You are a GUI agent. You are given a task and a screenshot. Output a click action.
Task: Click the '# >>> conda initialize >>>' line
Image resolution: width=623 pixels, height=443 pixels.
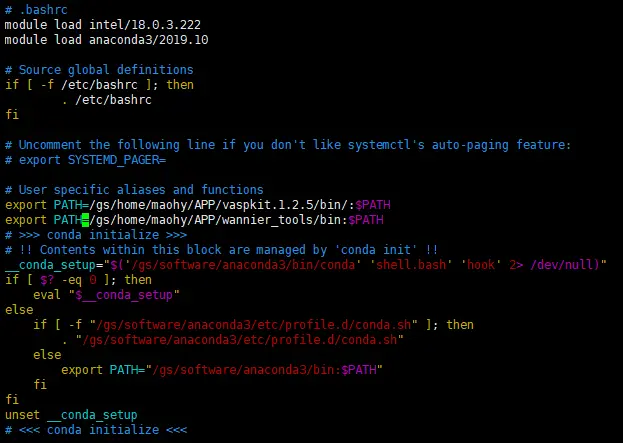96,235
